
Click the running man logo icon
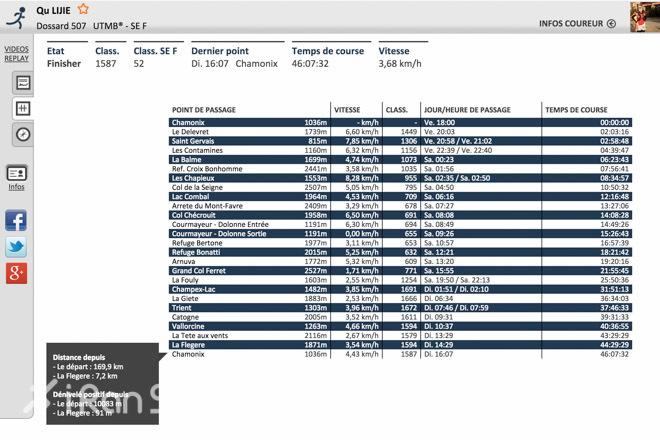point(16,16)
